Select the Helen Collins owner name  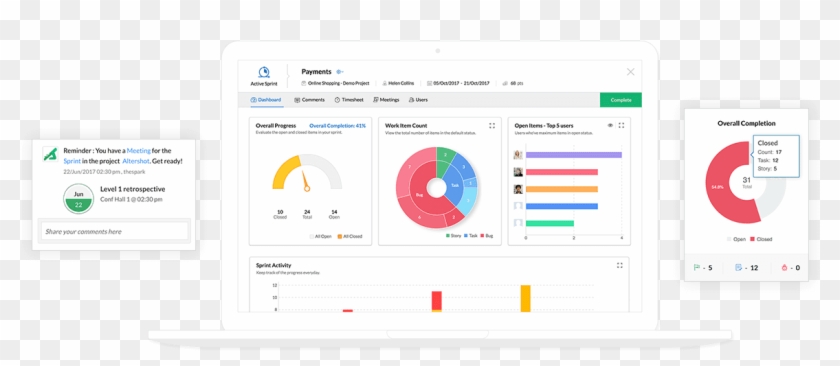pos(401,84)
